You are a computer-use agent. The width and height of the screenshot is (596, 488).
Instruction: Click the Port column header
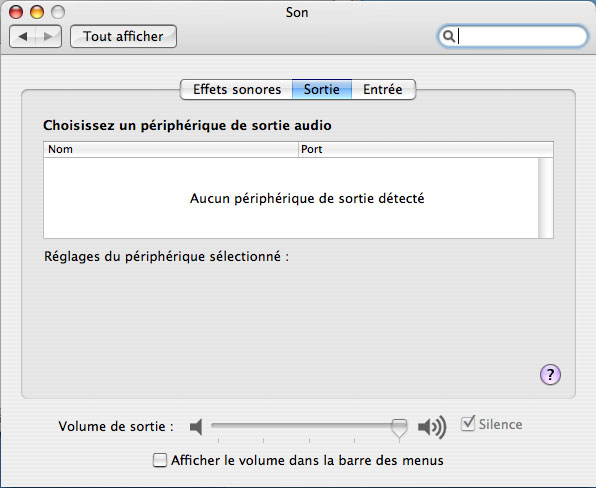pyautogui.click(x=426, y=149)
